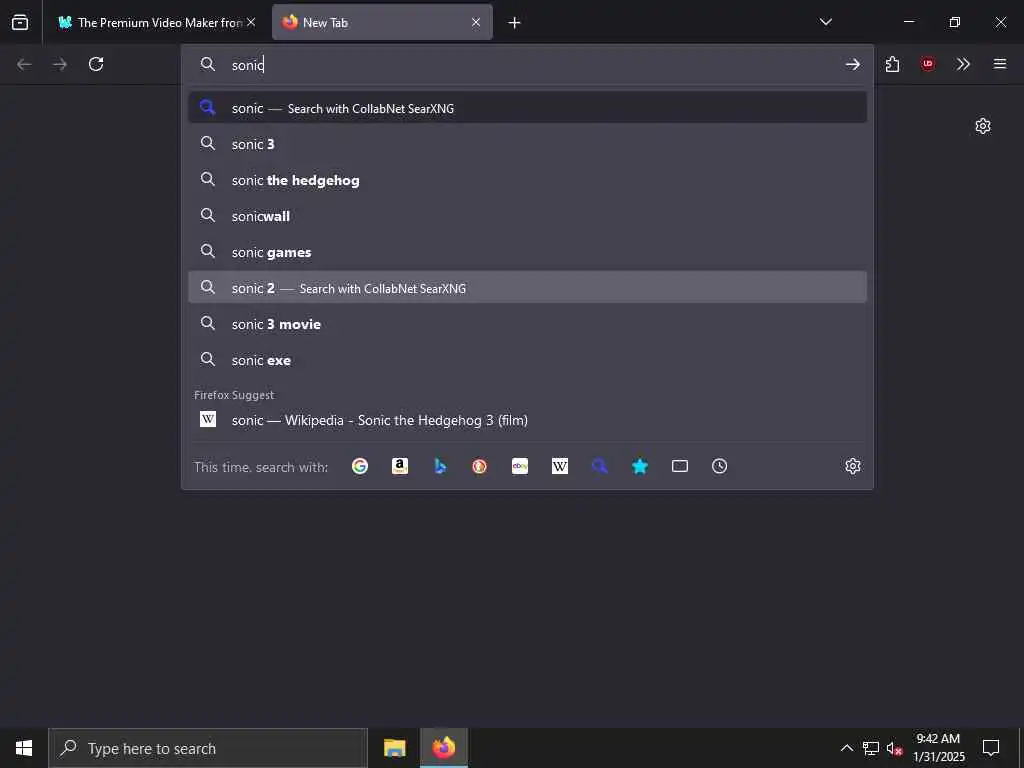Open the notification center icon
The height and width of the screenshot is (768, 1024).
pos(991,748)
